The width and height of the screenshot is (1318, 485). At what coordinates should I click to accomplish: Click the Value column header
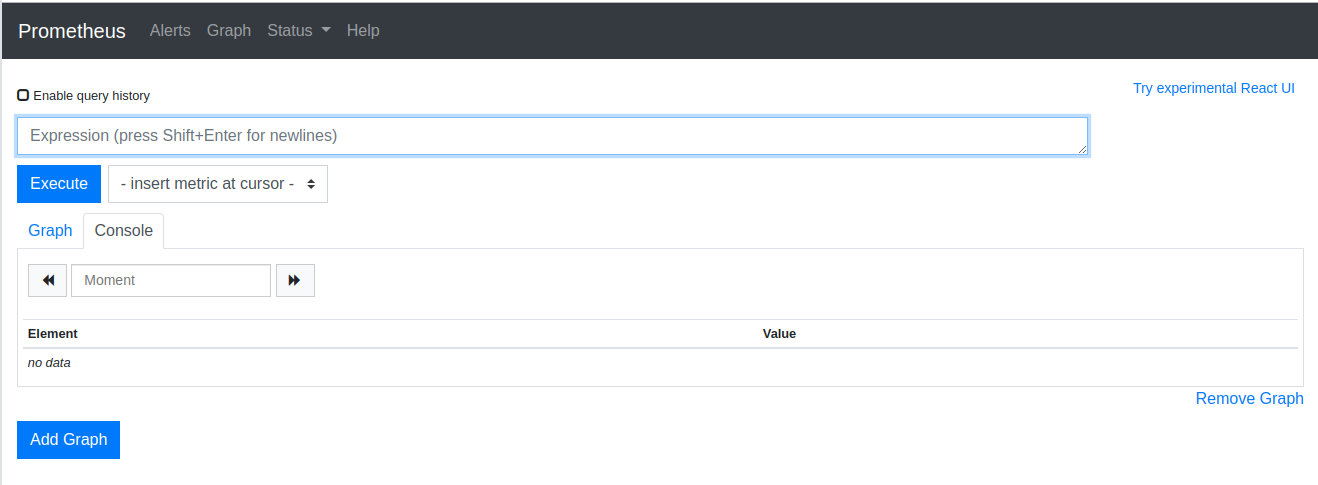tap(779, 333)
